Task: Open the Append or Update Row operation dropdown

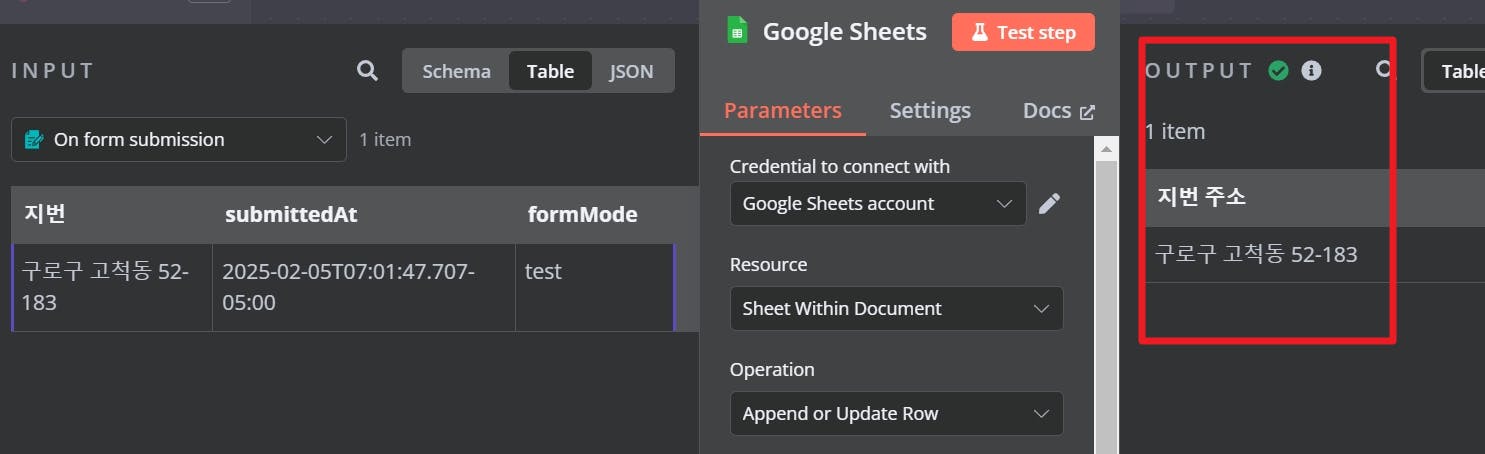Action: tap(896, 413)
